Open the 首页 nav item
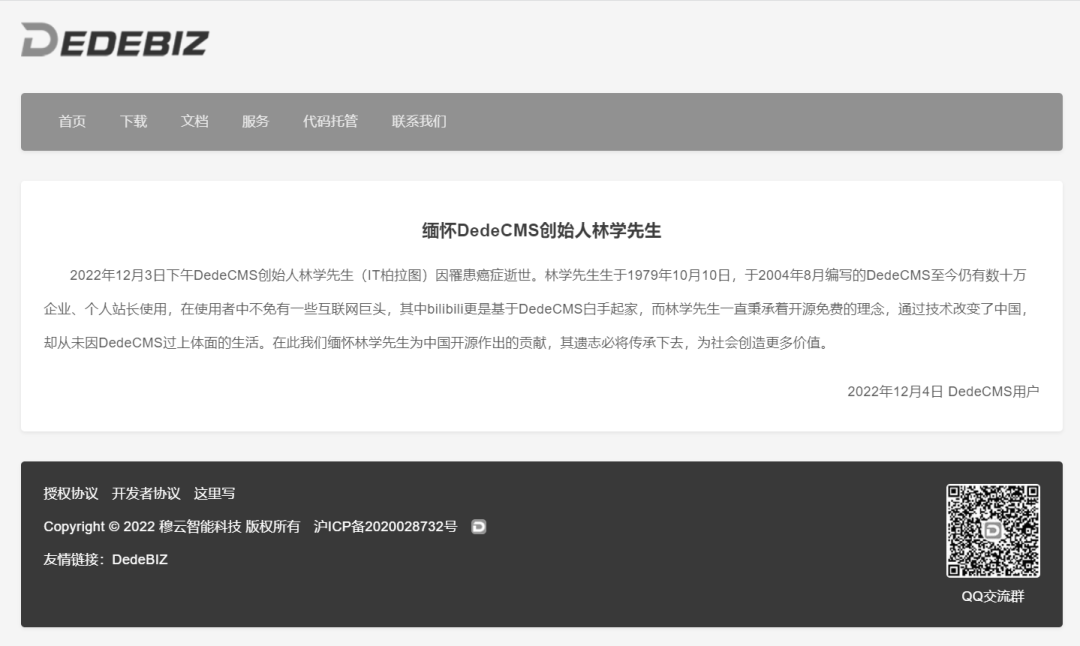This screenshot has width=1080, height=646. click(72, 121)
